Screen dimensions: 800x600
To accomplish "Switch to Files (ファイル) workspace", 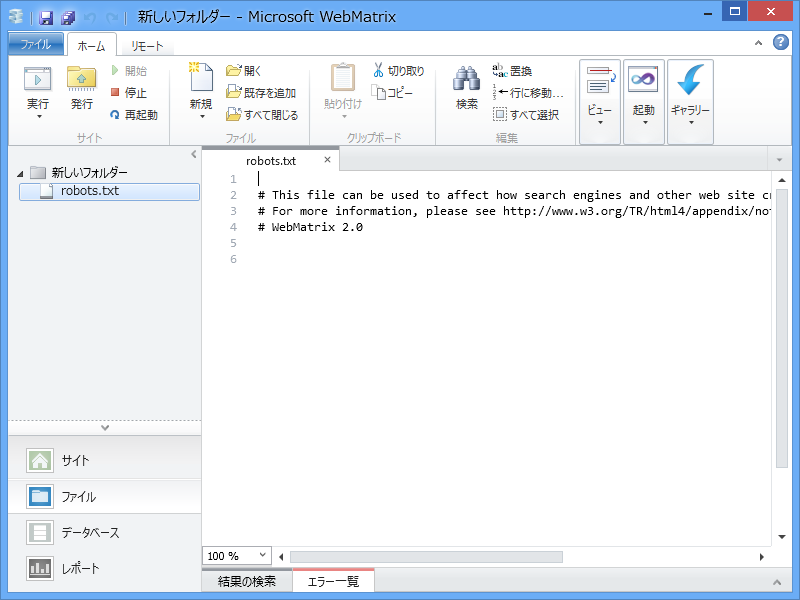I will (x=105, y=496).
